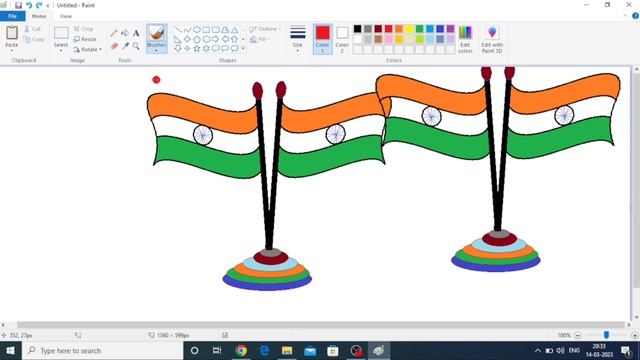Select the Fill with color bucket

pos(125,33)
